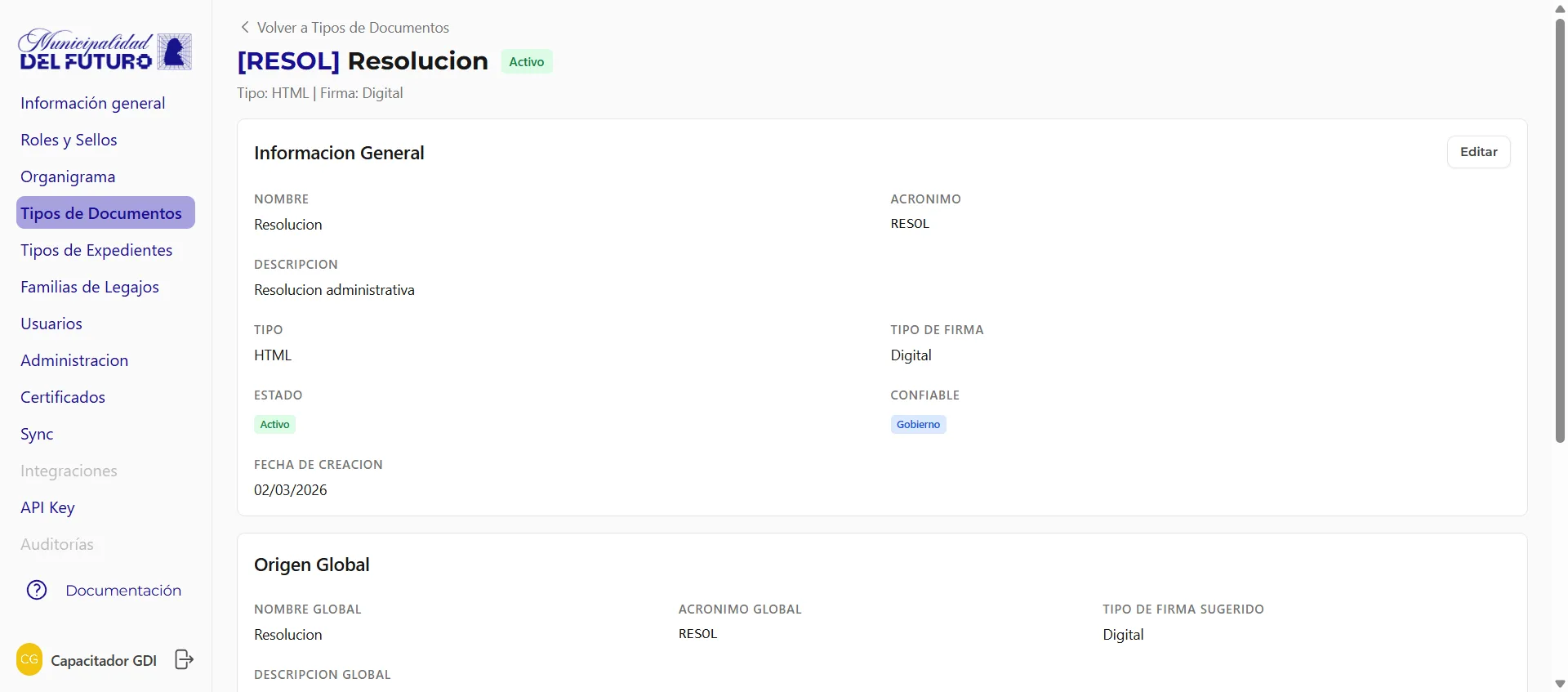Click the scrollbar up arrow
This screenshot has width=1568, height=692.
1560,7
